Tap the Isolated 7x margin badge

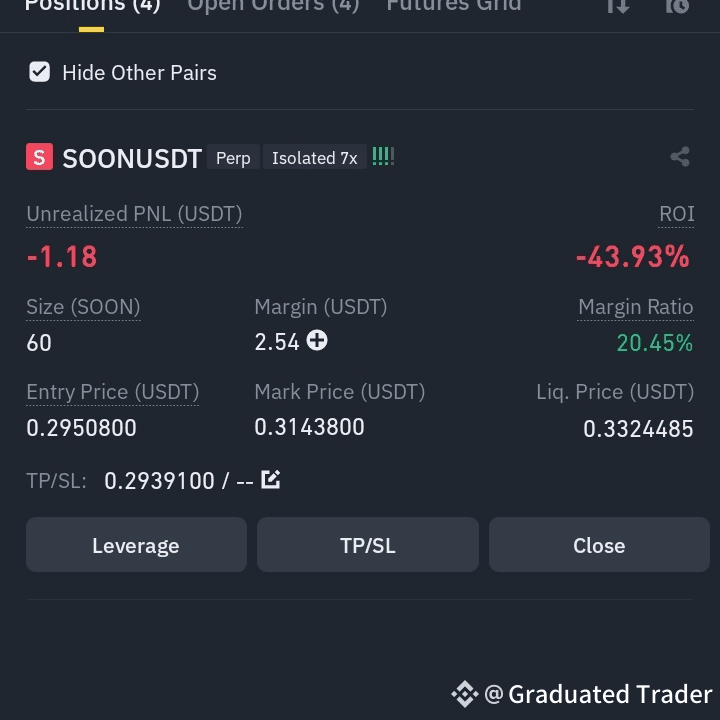(x=315, y=158)
